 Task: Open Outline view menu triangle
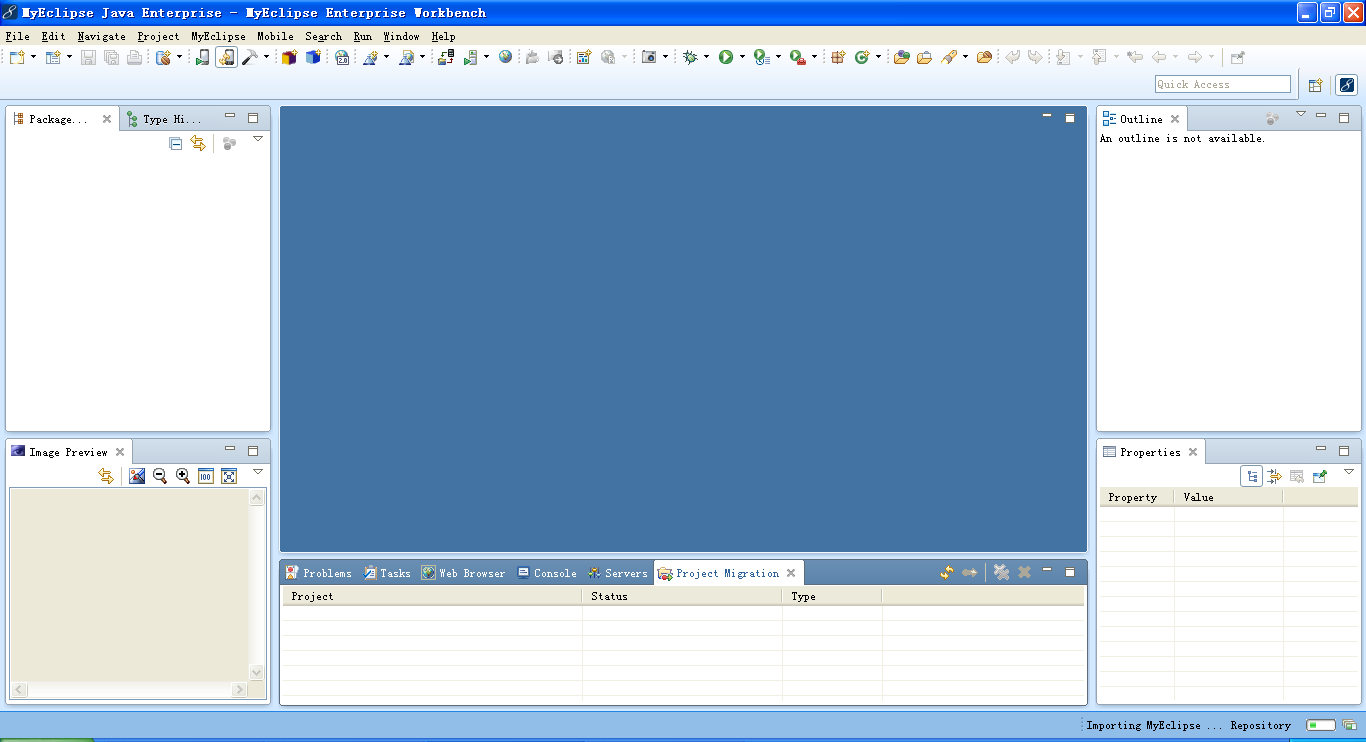(1301, 114)
